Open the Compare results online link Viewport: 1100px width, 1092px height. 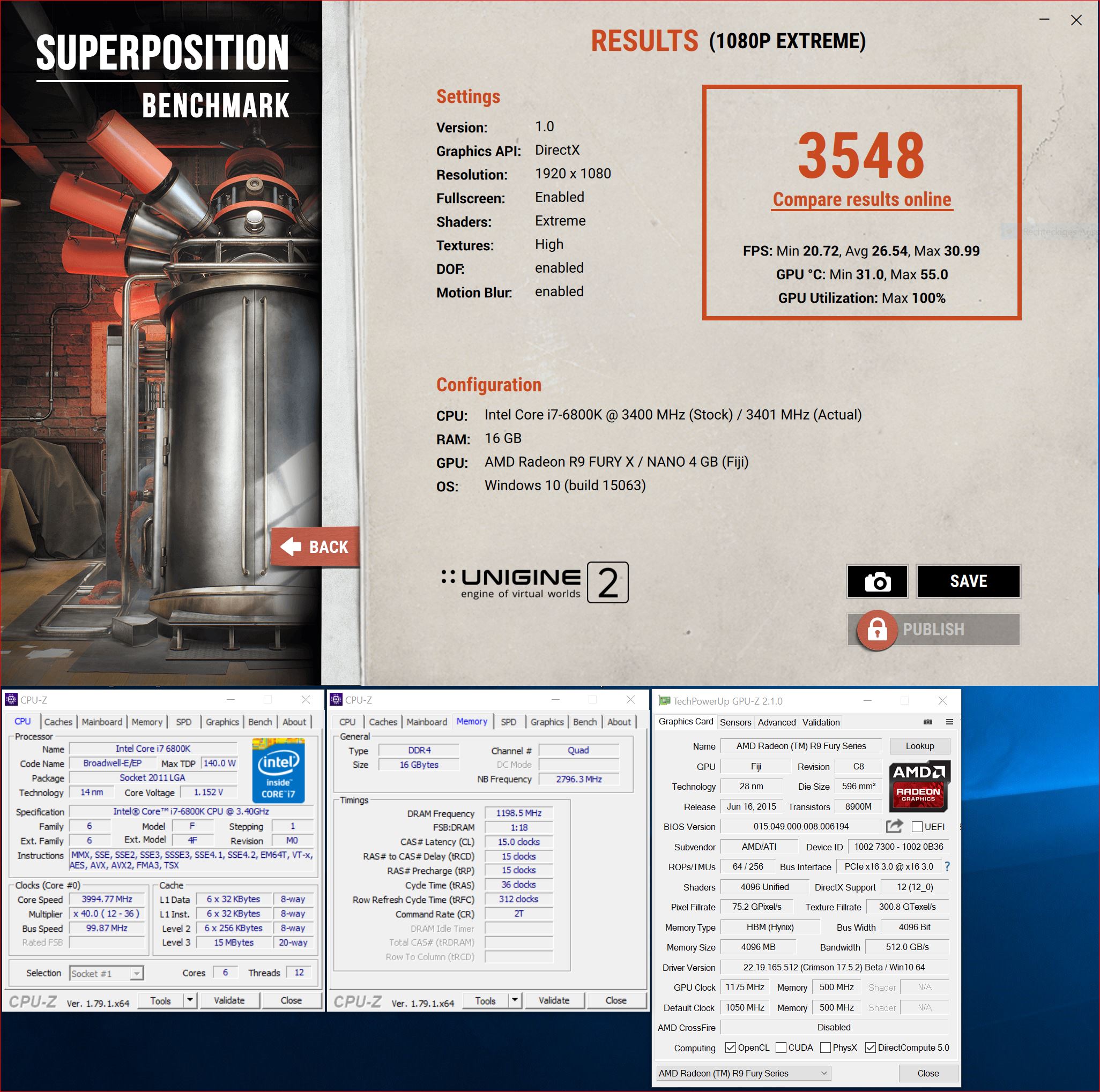(x=861, y=199)
